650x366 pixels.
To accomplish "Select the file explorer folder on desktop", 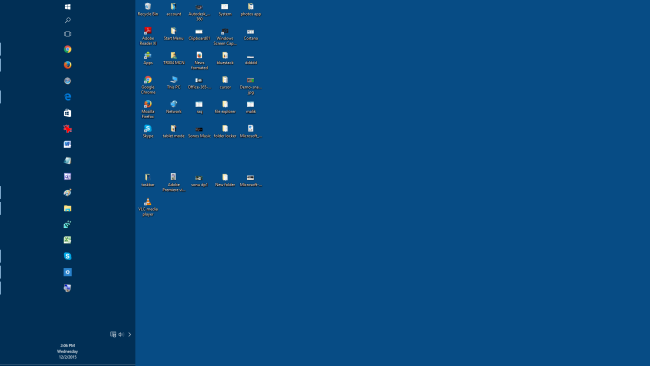I will tap(225, 107).
